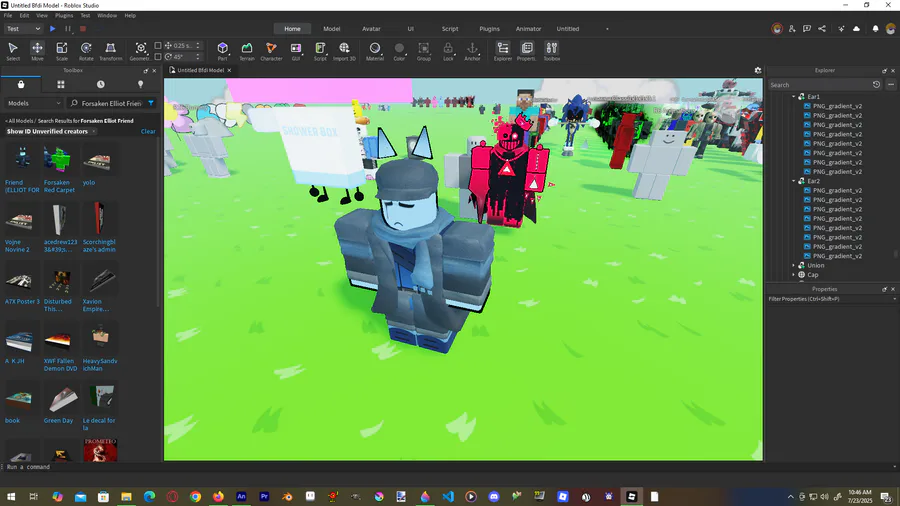Select the Forsaken Red Carpet model
Viewport: 900px width, 506px height.
coord(59,169)
